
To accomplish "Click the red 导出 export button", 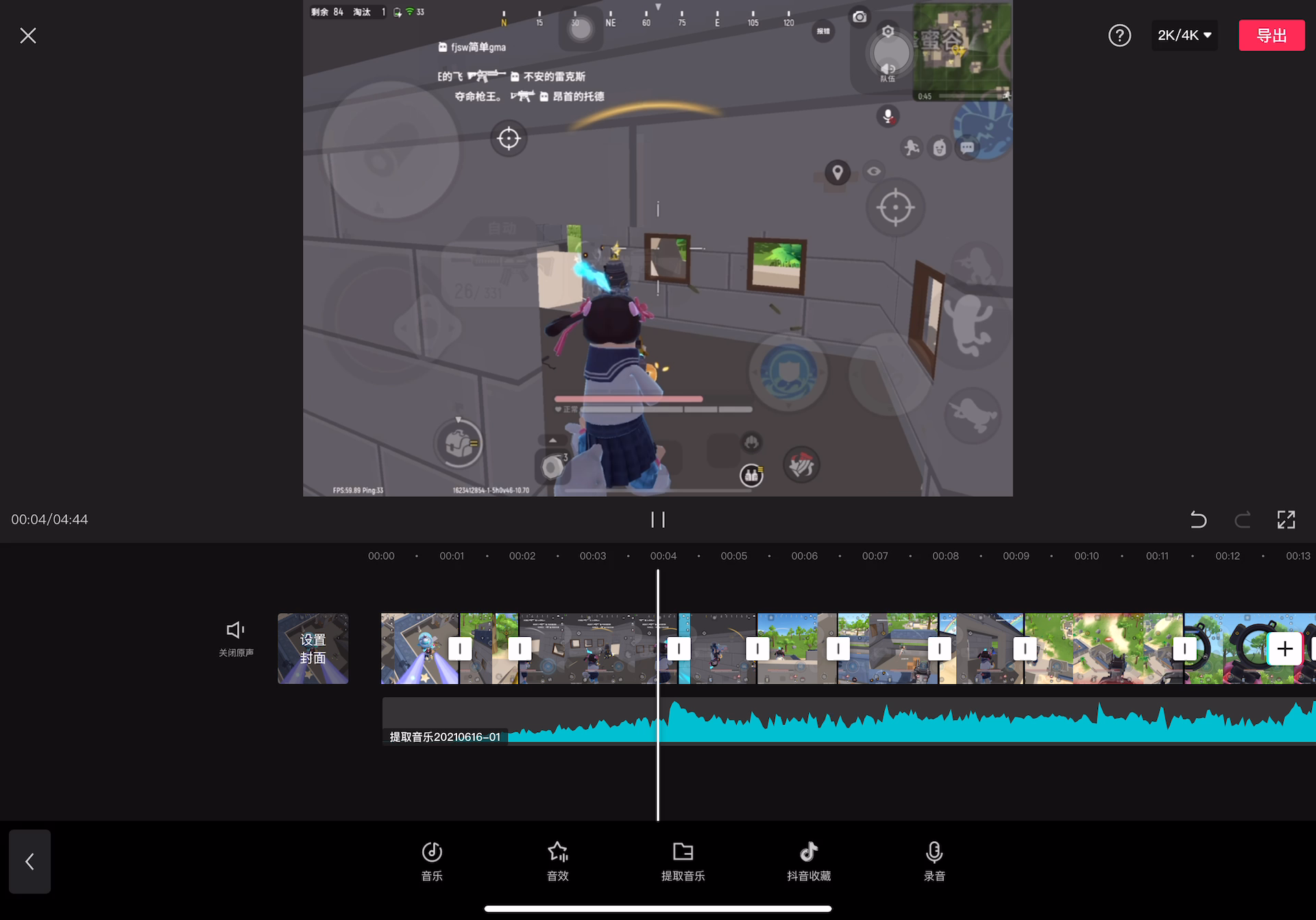I will pyautogui.click(x=1271, y=36).
